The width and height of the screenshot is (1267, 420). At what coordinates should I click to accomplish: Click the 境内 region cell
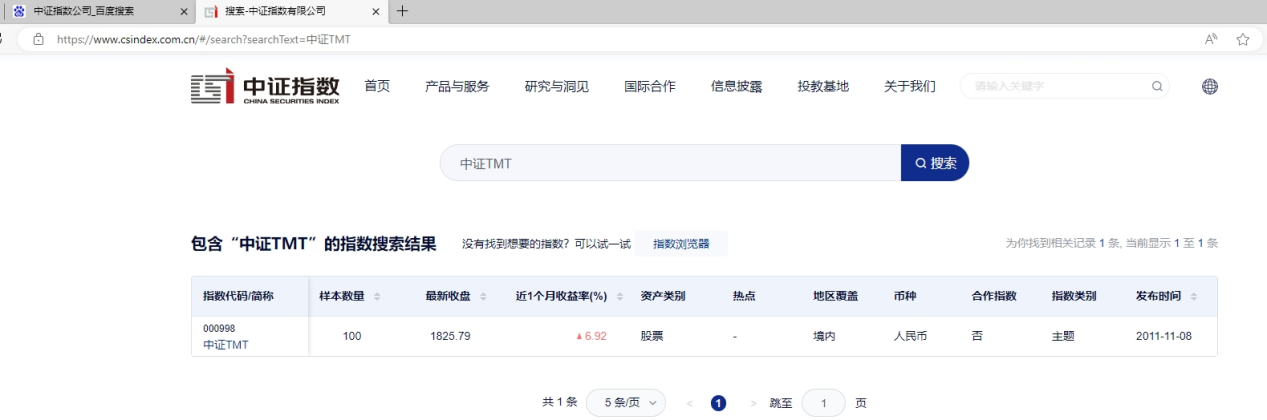(x=824, y=336)
